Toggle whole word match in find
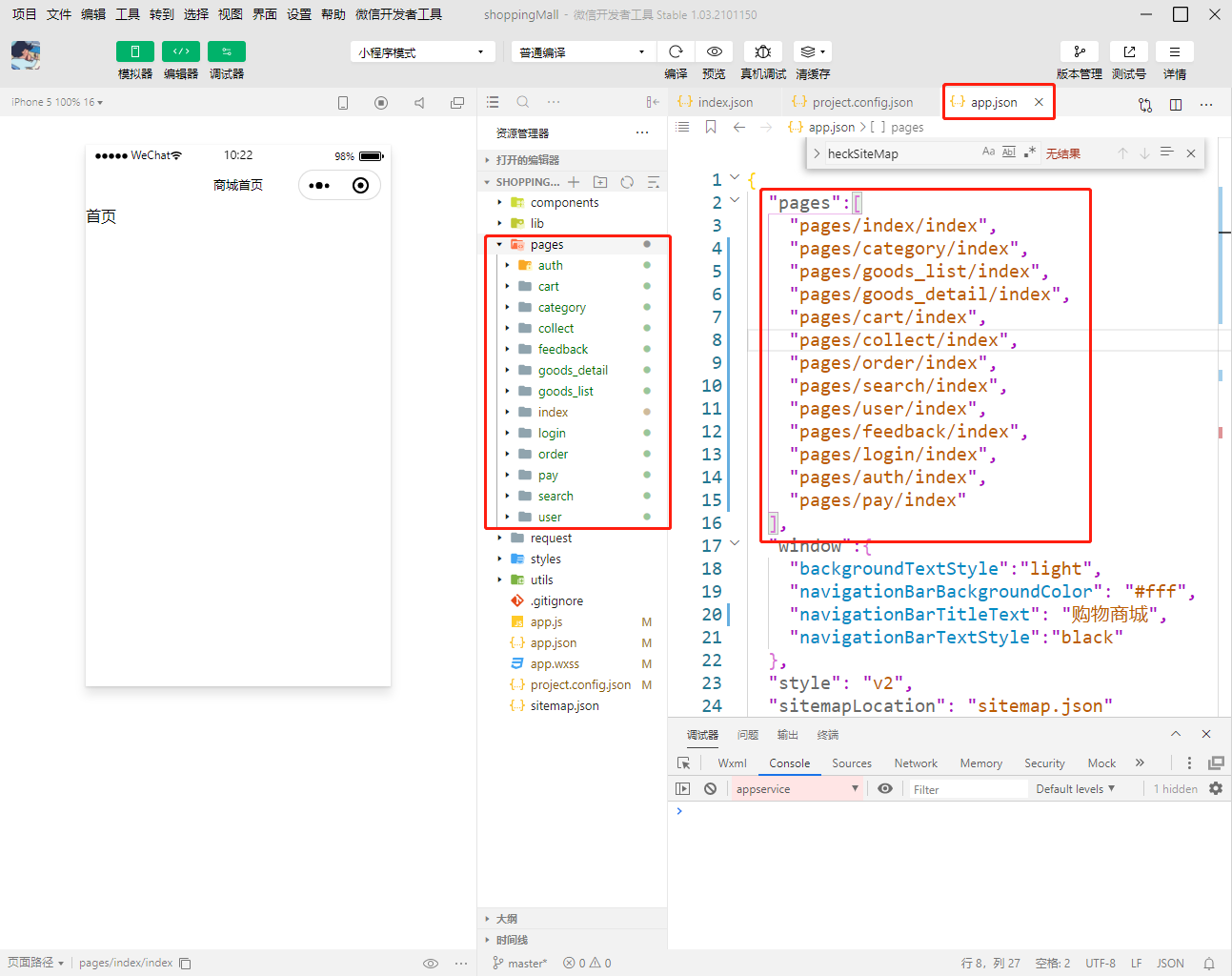 pyautogui.click(x=1009, y=152)
